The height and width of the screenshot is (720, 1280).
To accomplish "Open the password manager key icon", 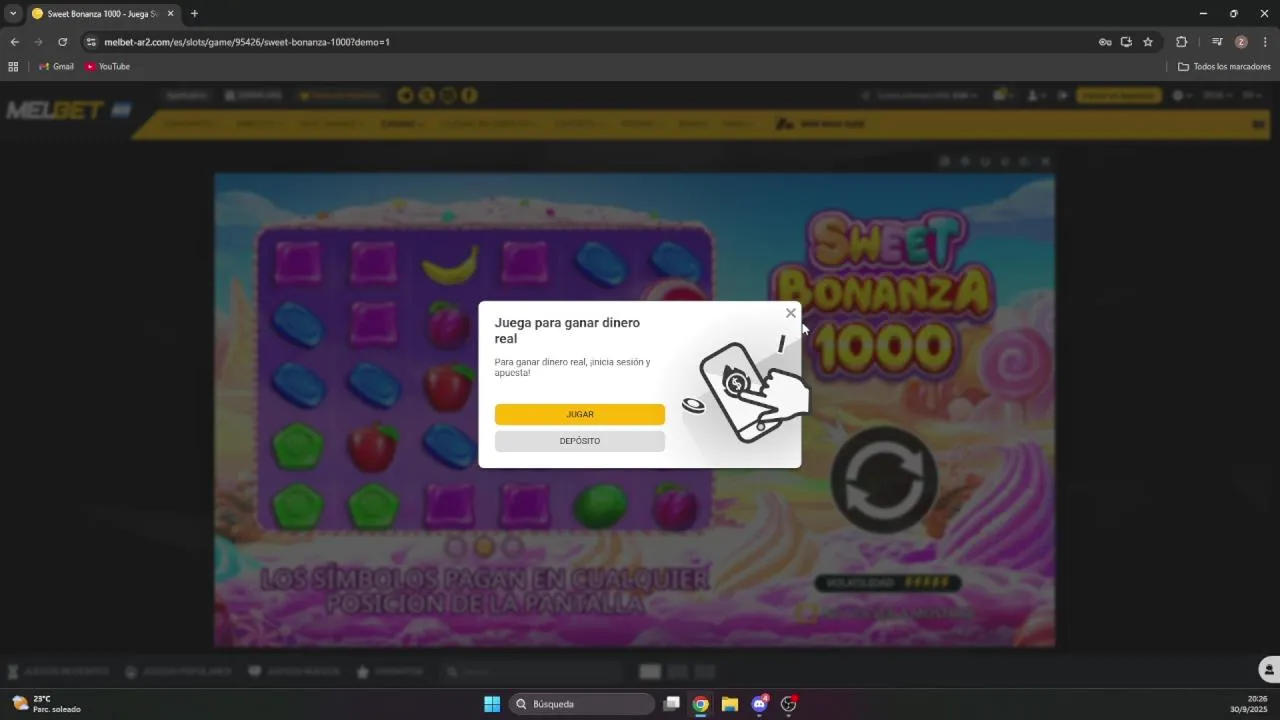I will click(x=1105, y=42).
